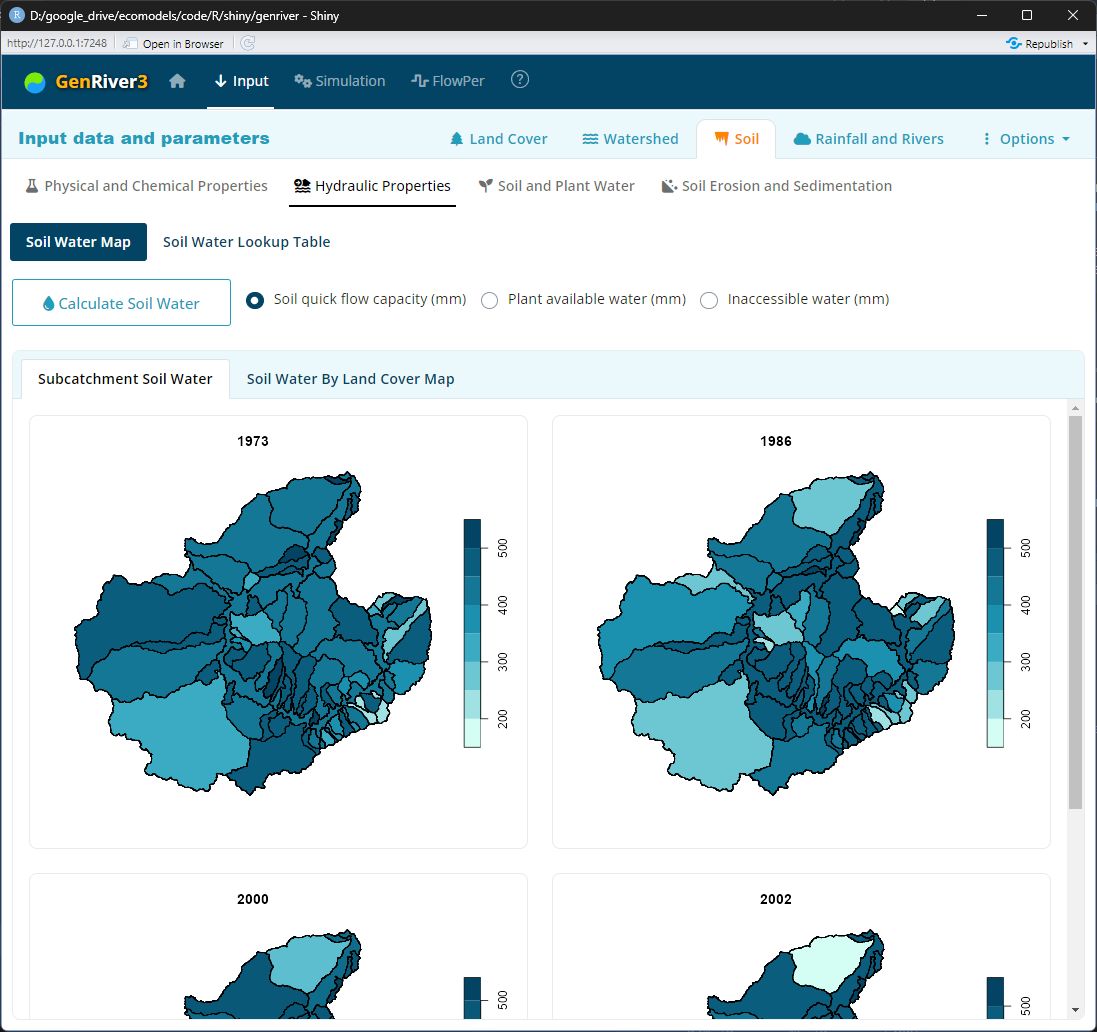Switch to Rainfall and Rivers tab

pos(868,139)
